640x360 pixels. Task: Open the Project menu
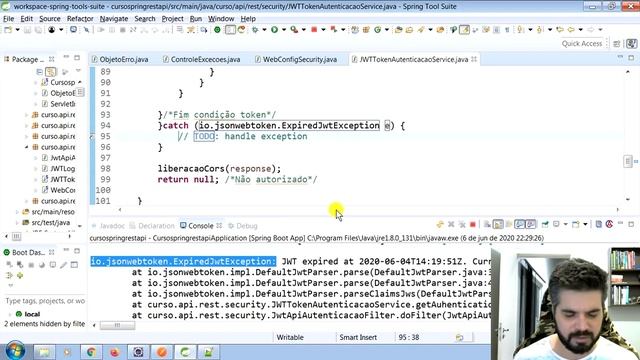172,19
